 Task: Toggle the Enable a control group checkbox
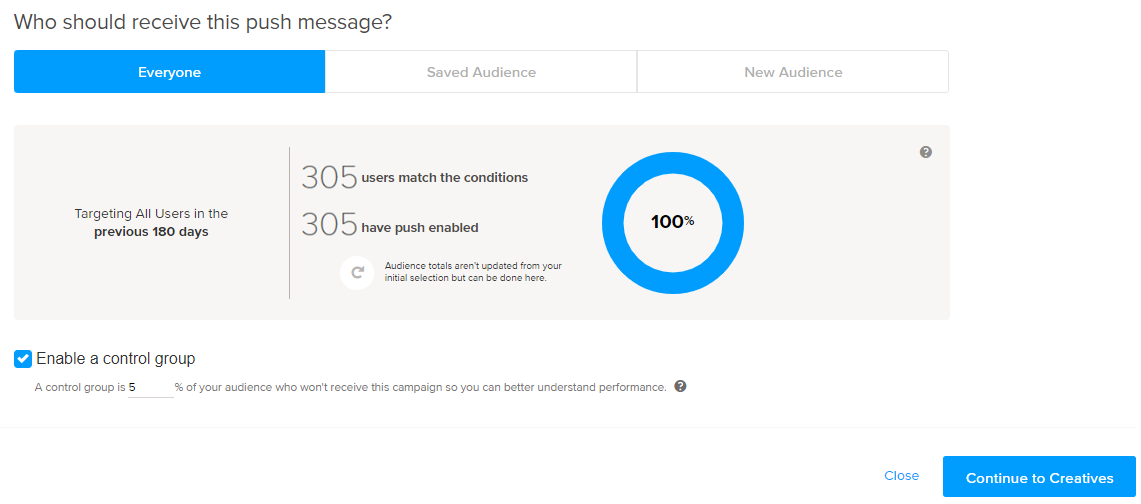23,358
